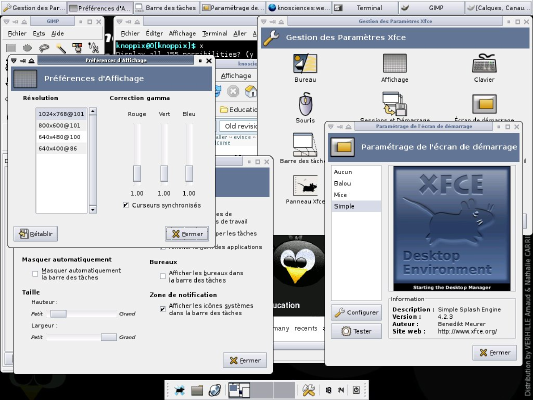The width and height of the screenshot is (533, 400).
Task: Click the Bleu gamma slider handle
Action: click(189, 173)
